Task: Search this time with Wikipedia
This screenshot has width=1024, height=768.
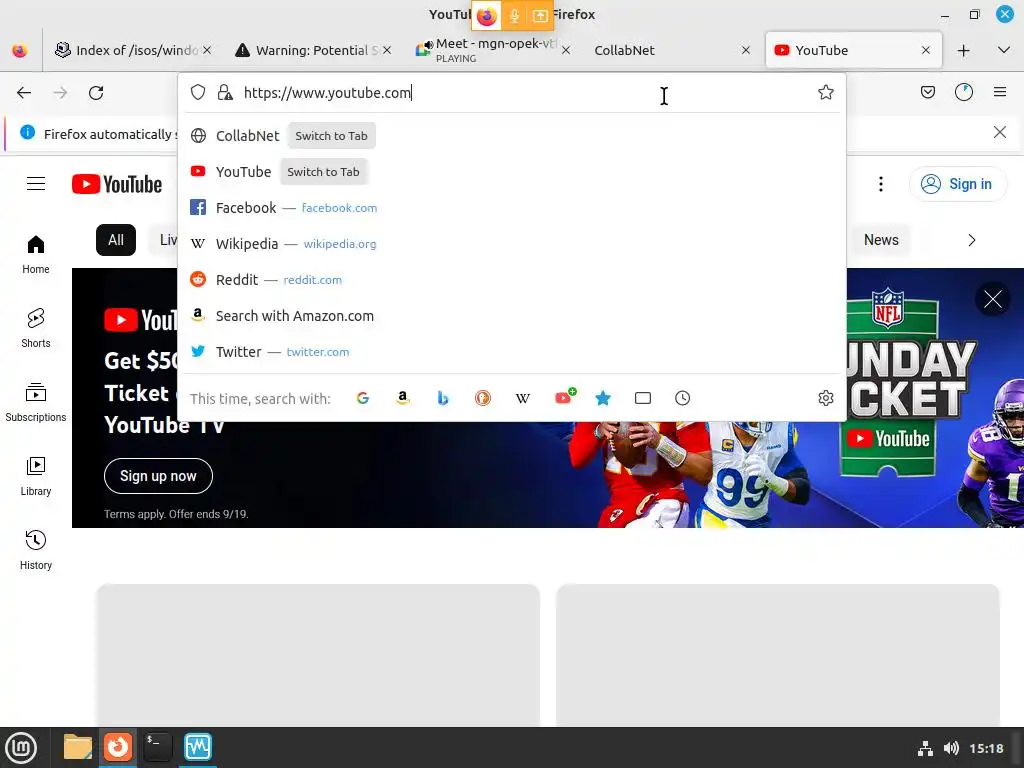Action: [522, 398]
